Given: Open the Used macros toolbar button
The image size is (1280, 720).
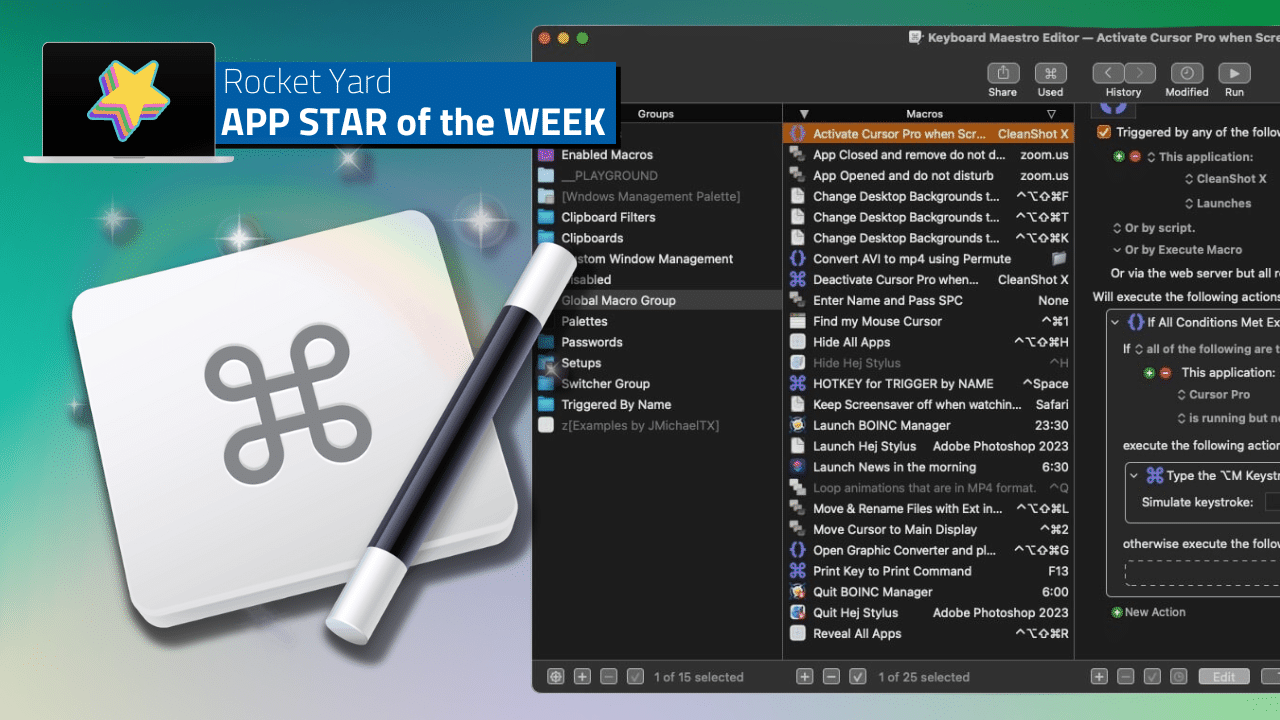Looking at the screenshot, I should coord(1050,74).
